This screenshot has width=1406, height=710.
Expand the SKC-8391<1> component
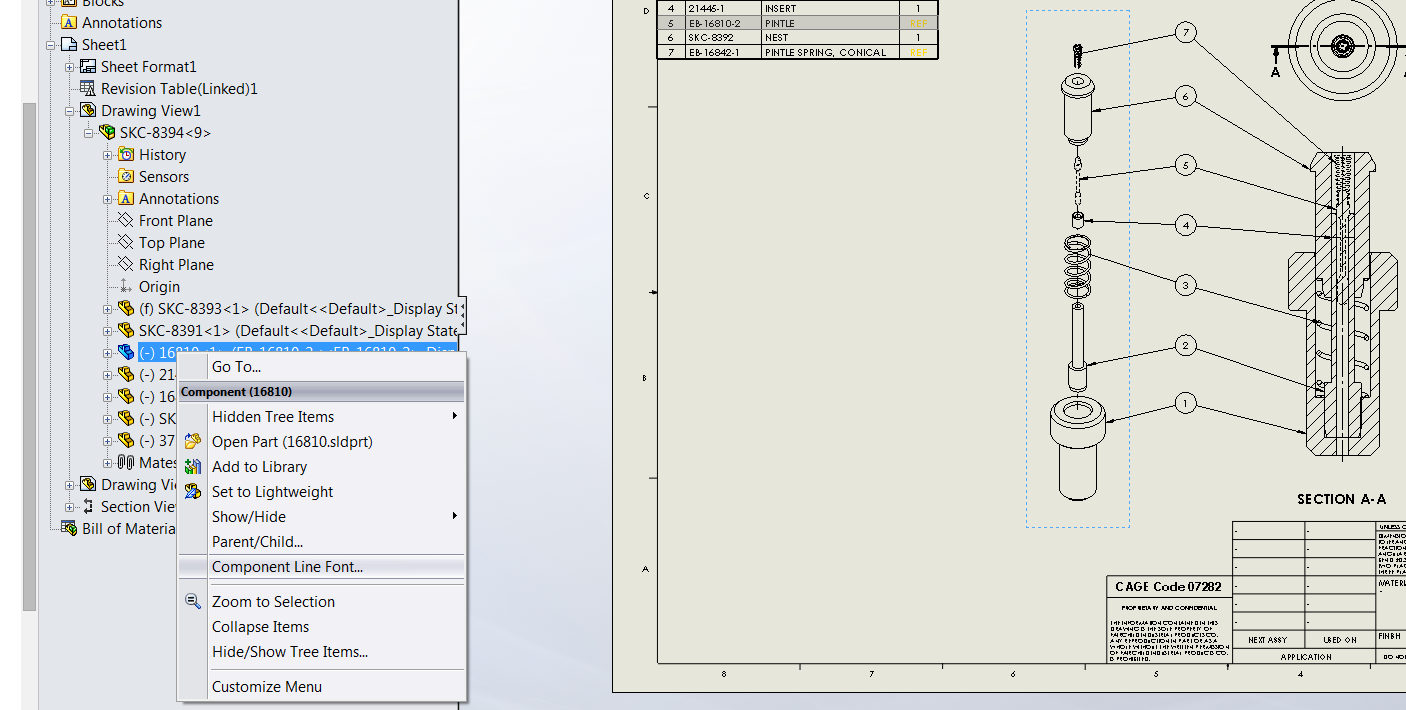pyautogui.click(x=108, y=330)
